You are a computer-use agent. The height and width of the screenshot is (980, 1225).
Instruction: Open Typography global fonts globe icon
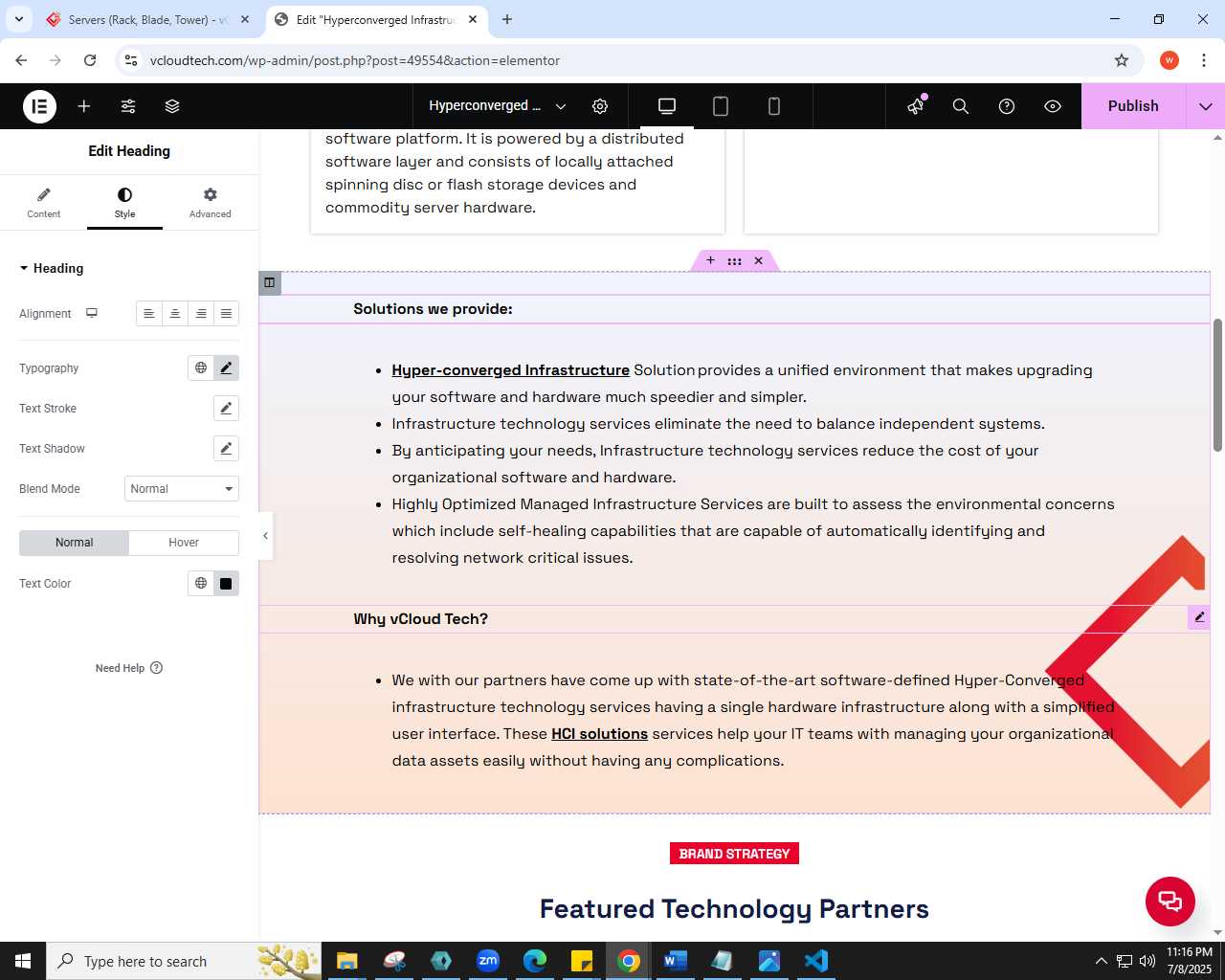[x=201, y=367]
